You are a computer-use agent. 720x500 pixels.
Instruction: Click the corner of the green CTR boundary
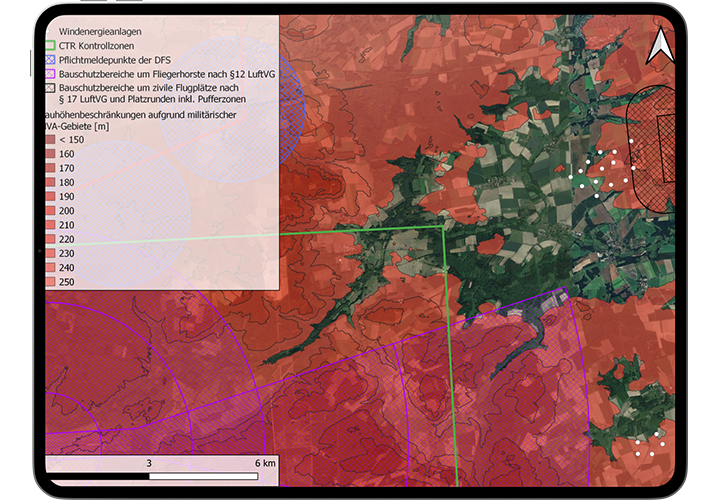coord(444,228)
